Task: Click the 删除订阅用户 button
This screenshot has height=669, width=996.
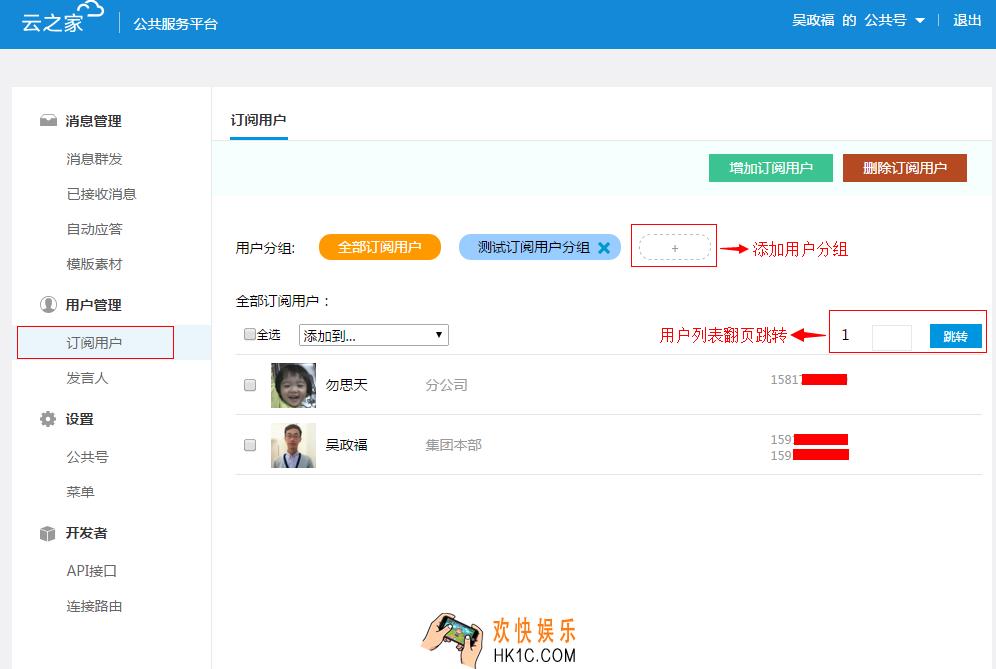Action: click(x=905, y=168)
